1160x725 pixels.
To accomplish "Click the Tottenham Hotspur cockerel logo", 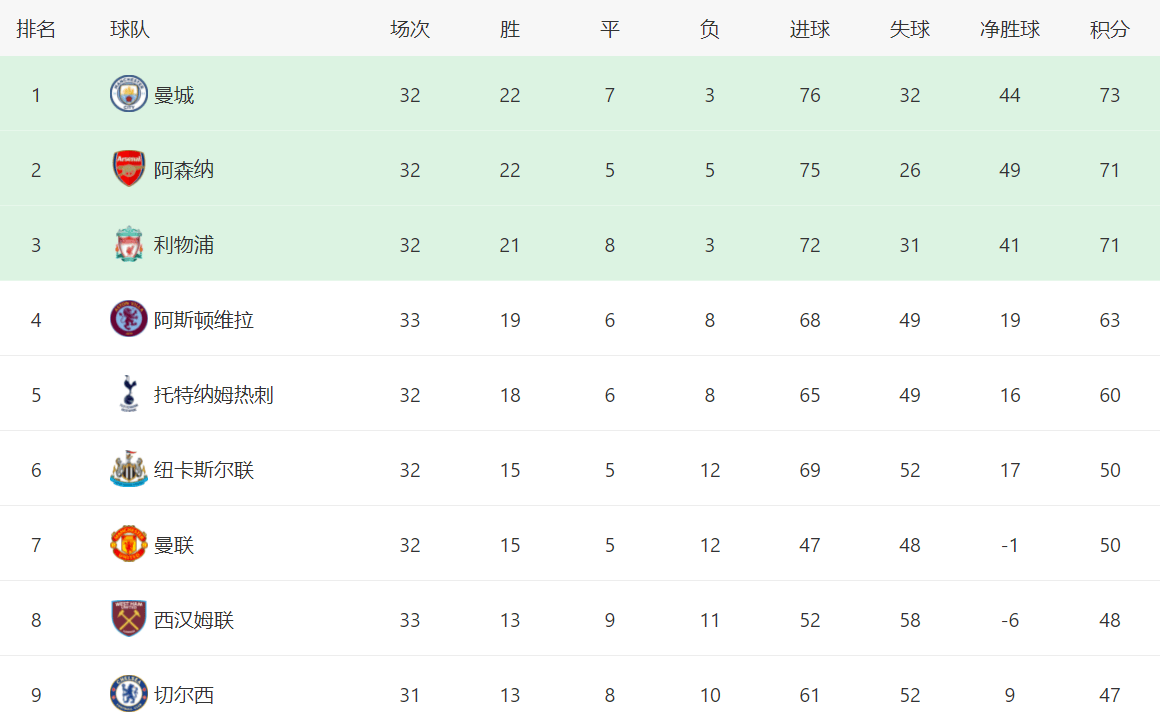I will pyautogui.click(x=129, y=394).
